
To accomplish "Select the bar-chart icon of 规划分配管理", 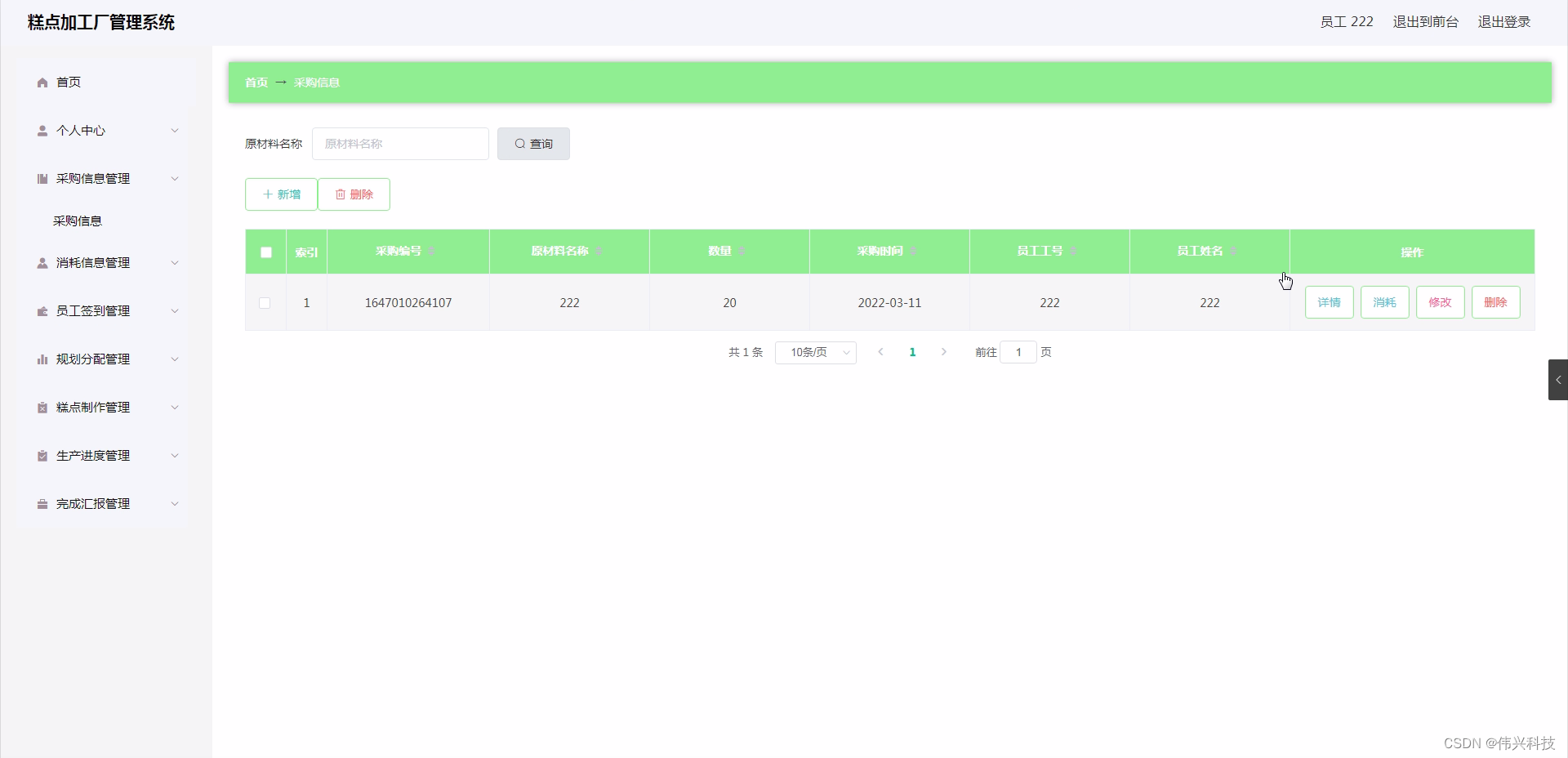I will pyautogui.click(x=41, y=359).
